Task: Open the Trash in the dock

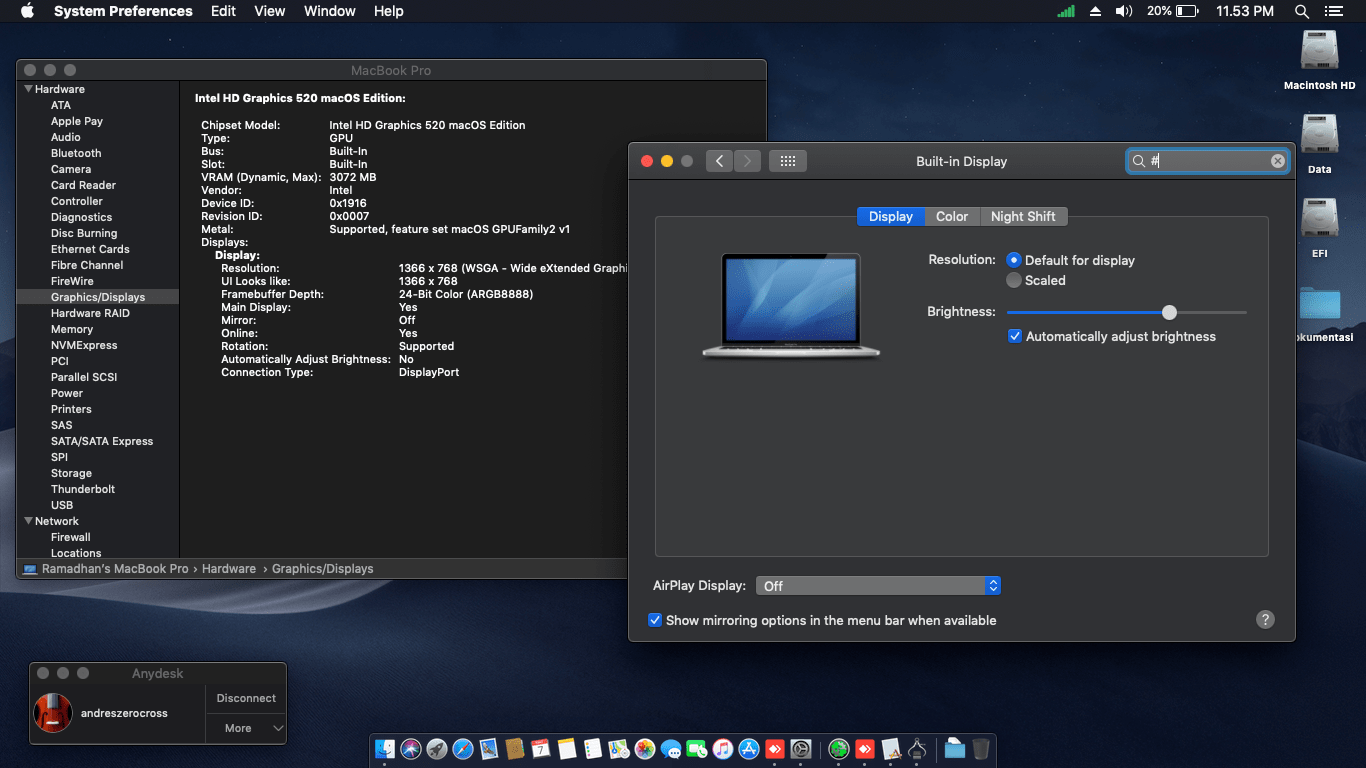Action: click(980, 749)
